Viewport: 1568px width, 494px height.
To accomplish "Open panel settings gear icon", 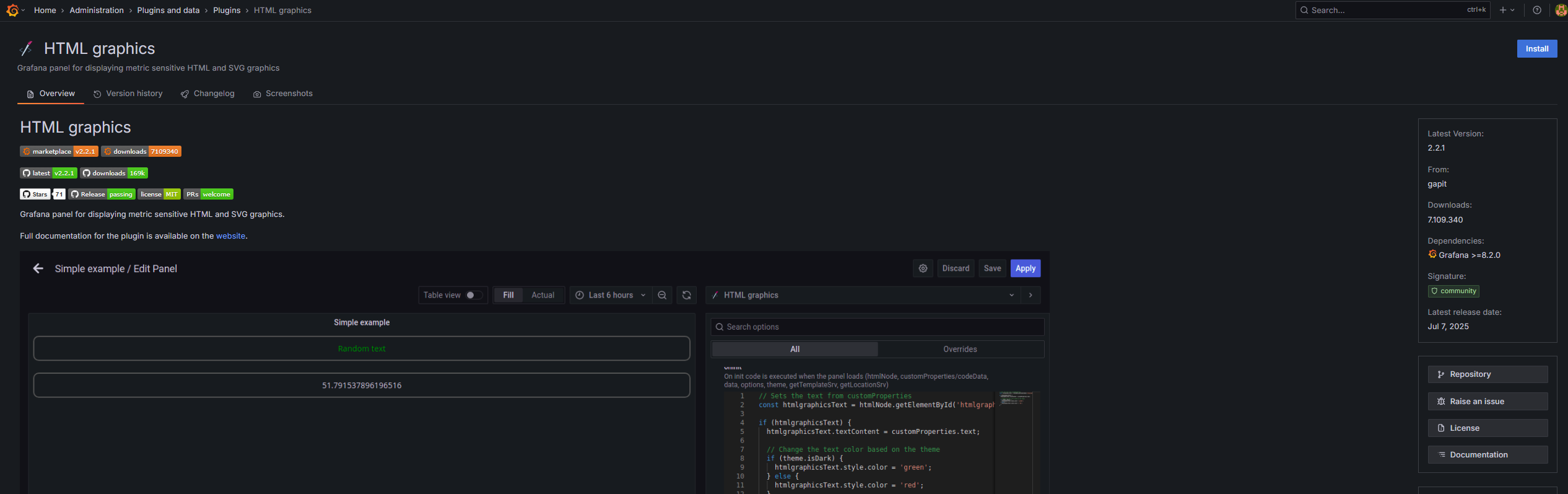I will [923, 268].
